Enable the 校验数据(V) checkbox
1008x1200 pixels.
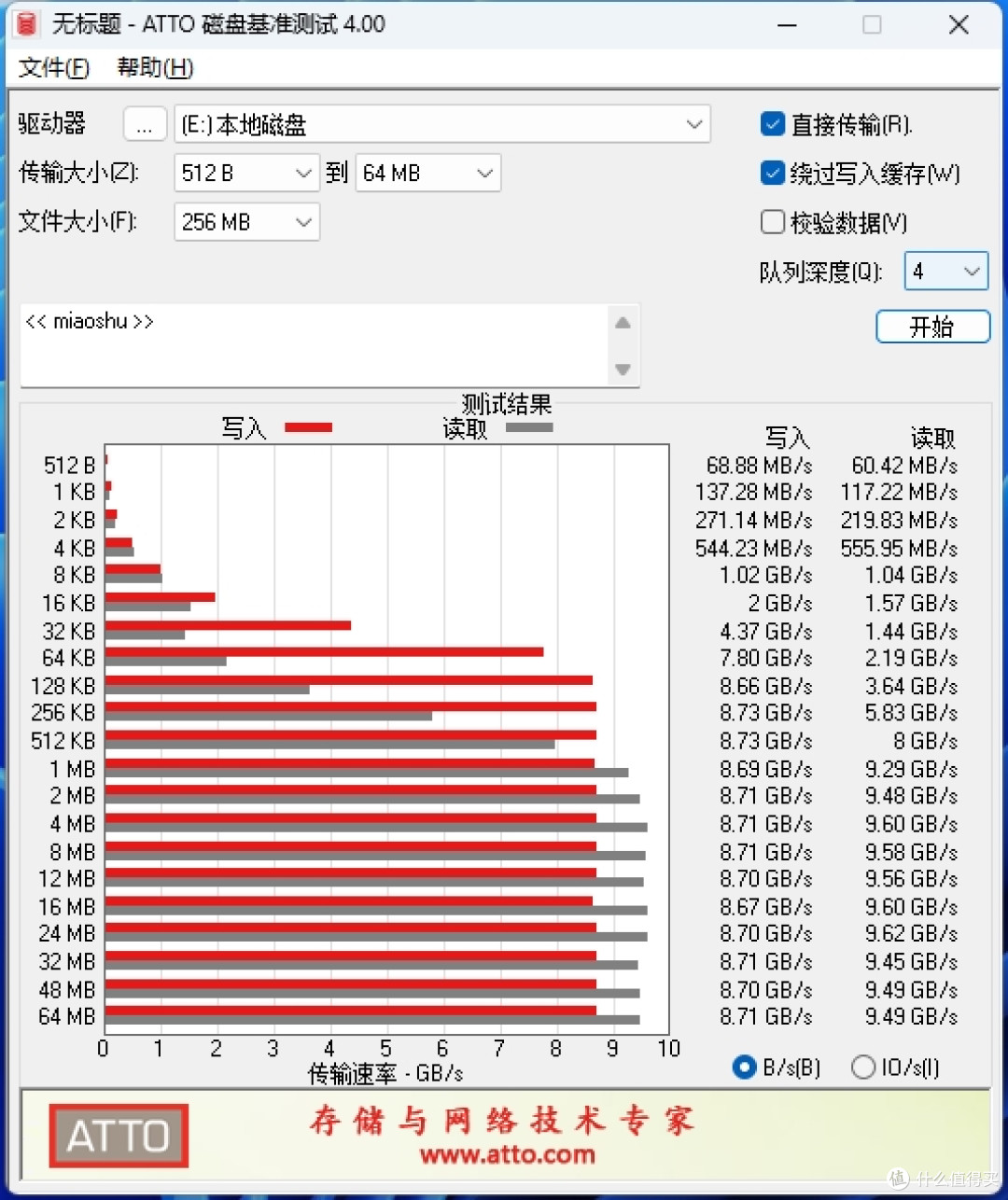click(x=773, y=222)
